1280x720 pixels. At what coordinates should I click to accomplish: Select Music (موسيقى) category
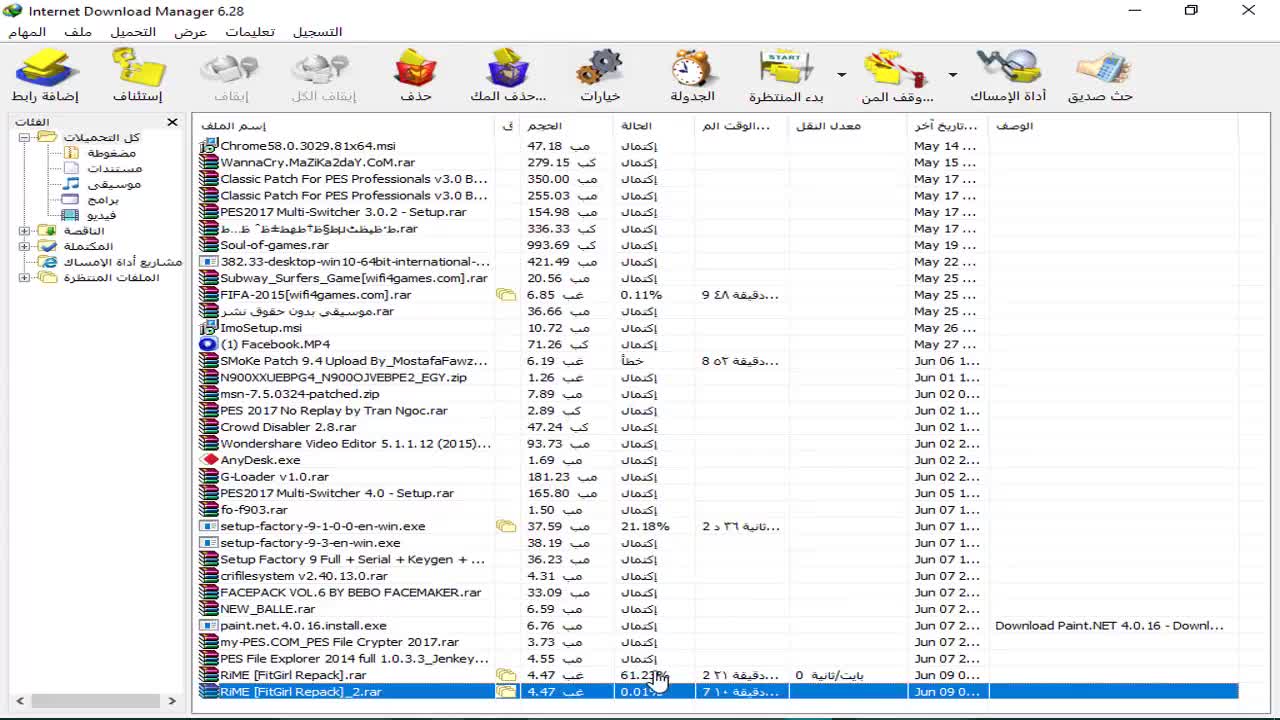[x=114, y=184]
